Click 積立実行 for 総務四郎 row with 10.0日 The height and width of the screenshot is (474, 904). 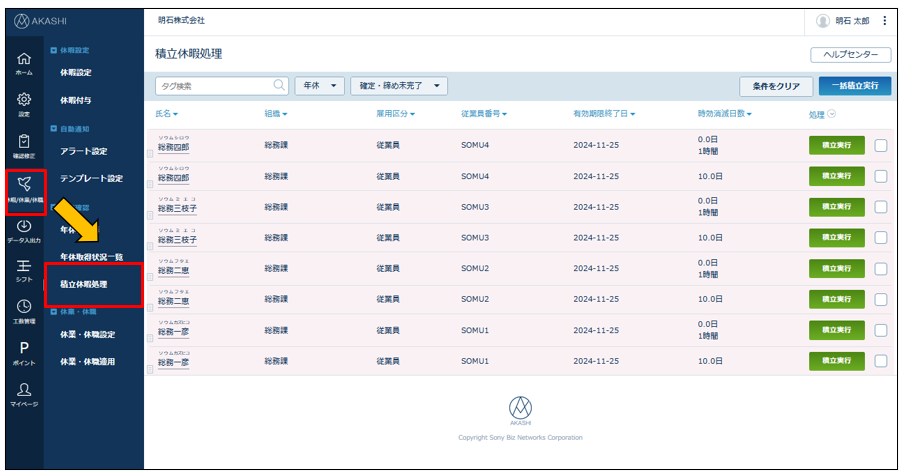tap(837, 176)
